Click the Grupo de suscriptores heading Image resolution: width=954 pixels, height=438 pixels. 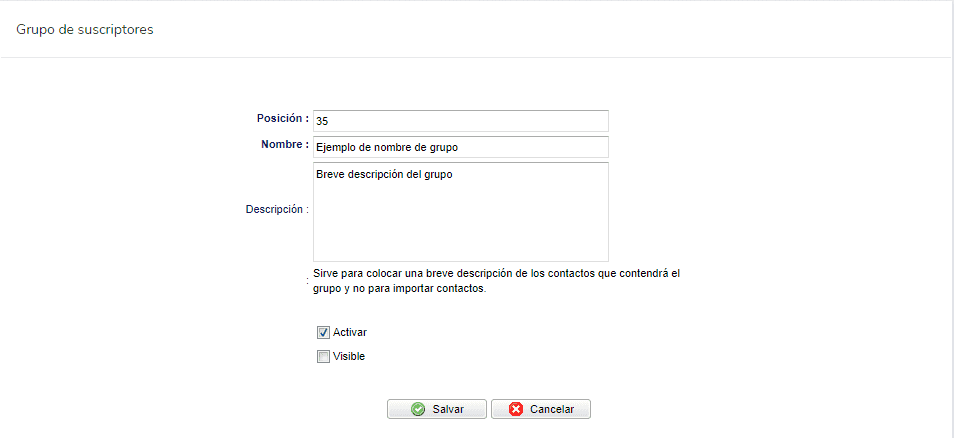(x=85, y=29)
